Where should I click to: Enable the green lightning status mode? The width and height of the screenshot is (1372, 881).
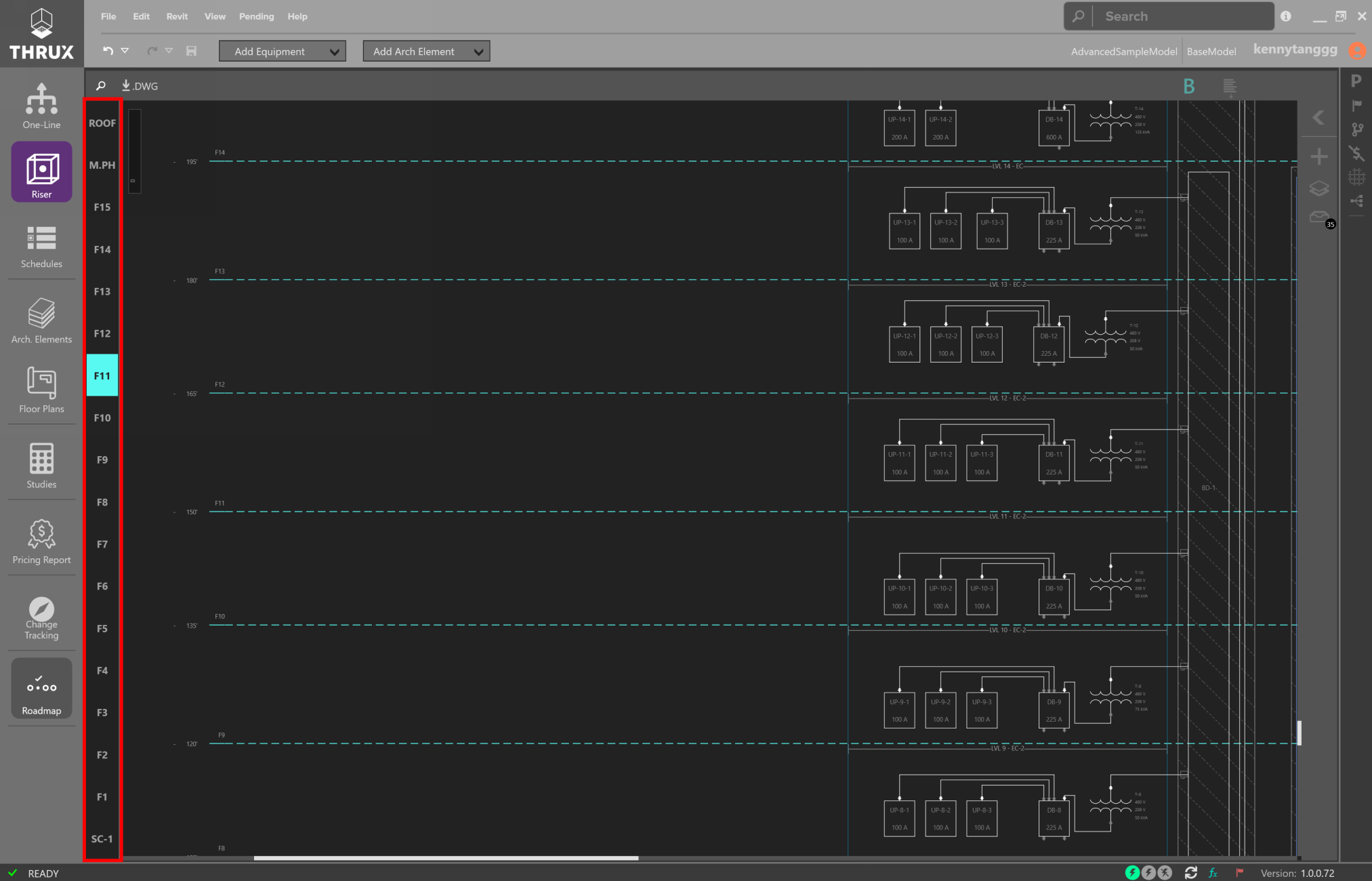pos(1132,873)
